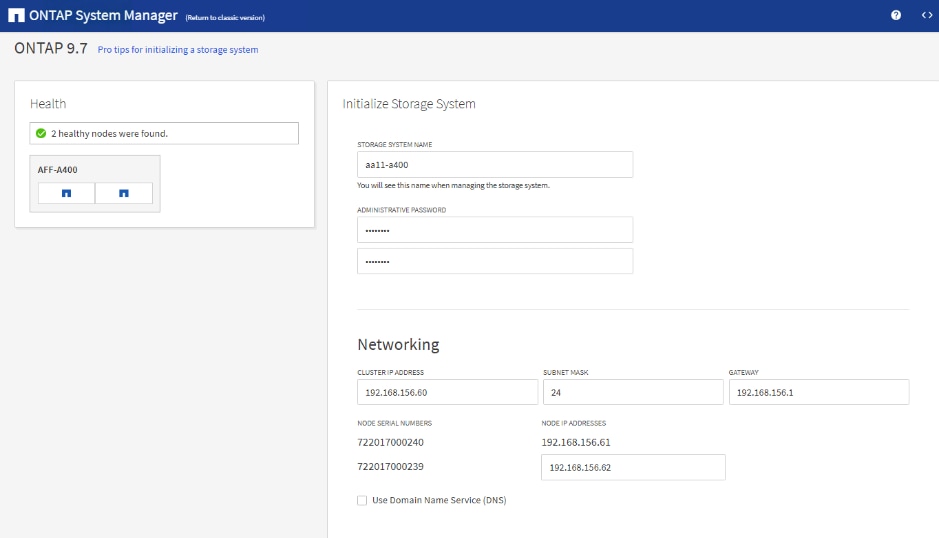The height and width of the screenshot is (538, 939).
Task: Click the green healthy status check icon
Action: (41, 133)
